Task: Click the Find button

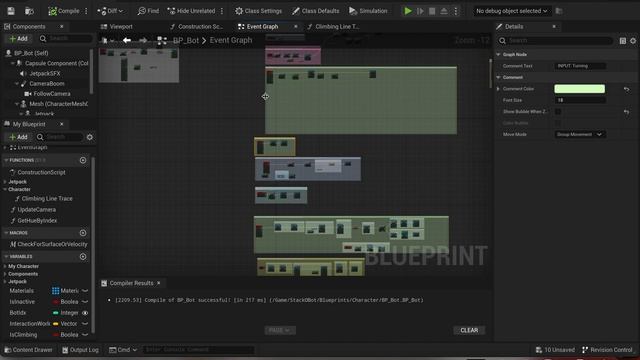Action: click(148, 11)
